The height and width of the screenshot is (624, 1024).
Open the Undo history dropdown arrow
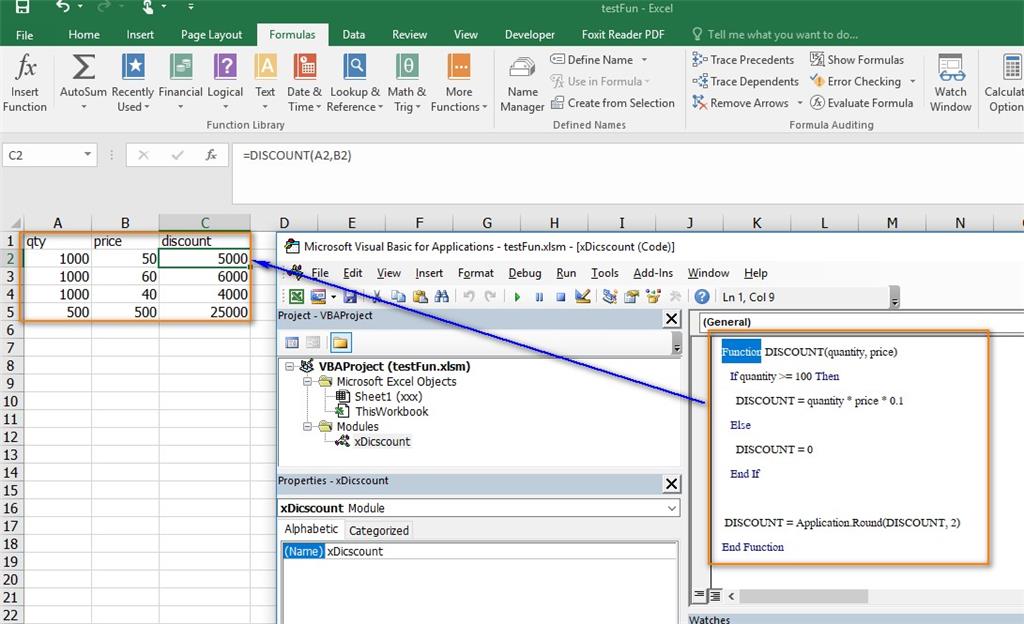(80, 7)
